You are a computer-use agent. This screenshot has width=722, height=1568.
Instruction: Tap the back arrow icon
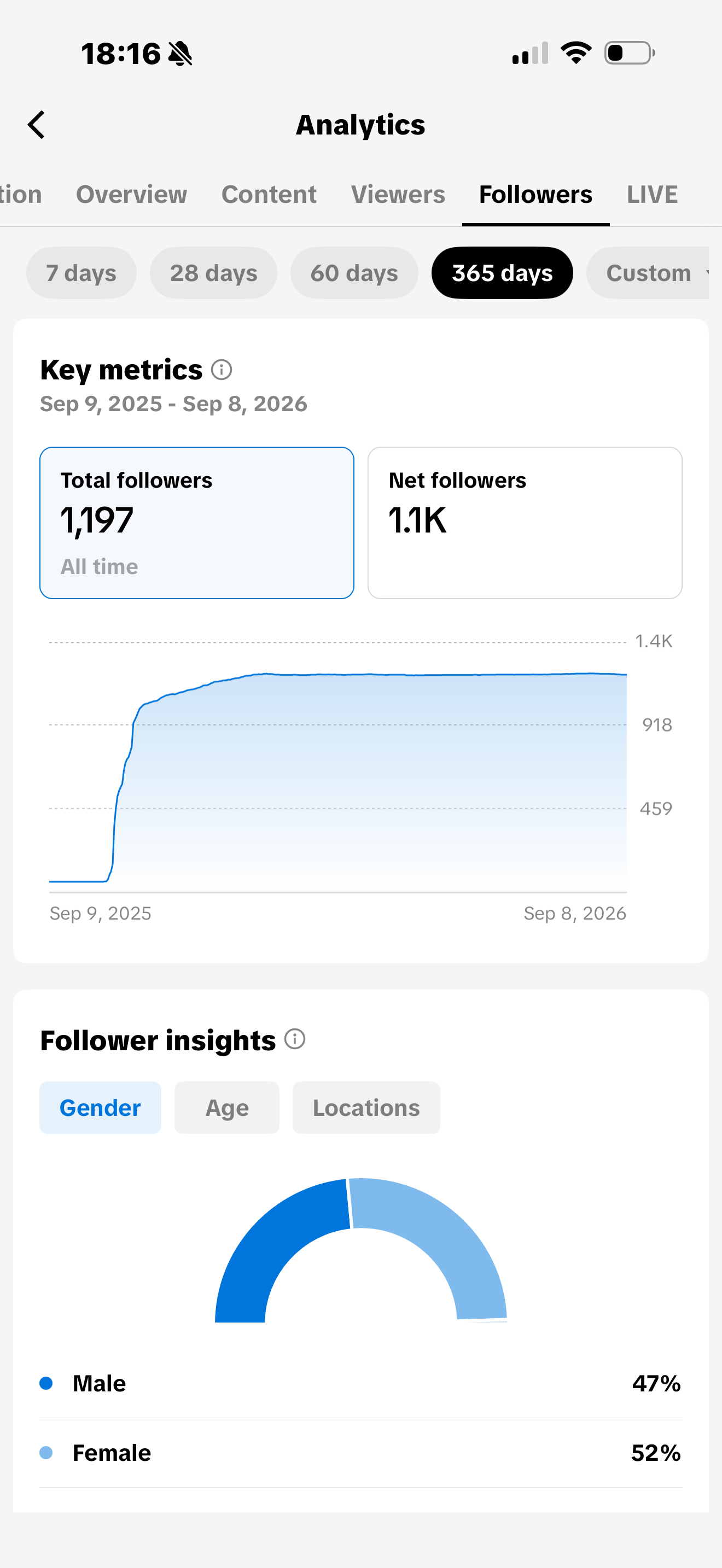pos(37,125)
